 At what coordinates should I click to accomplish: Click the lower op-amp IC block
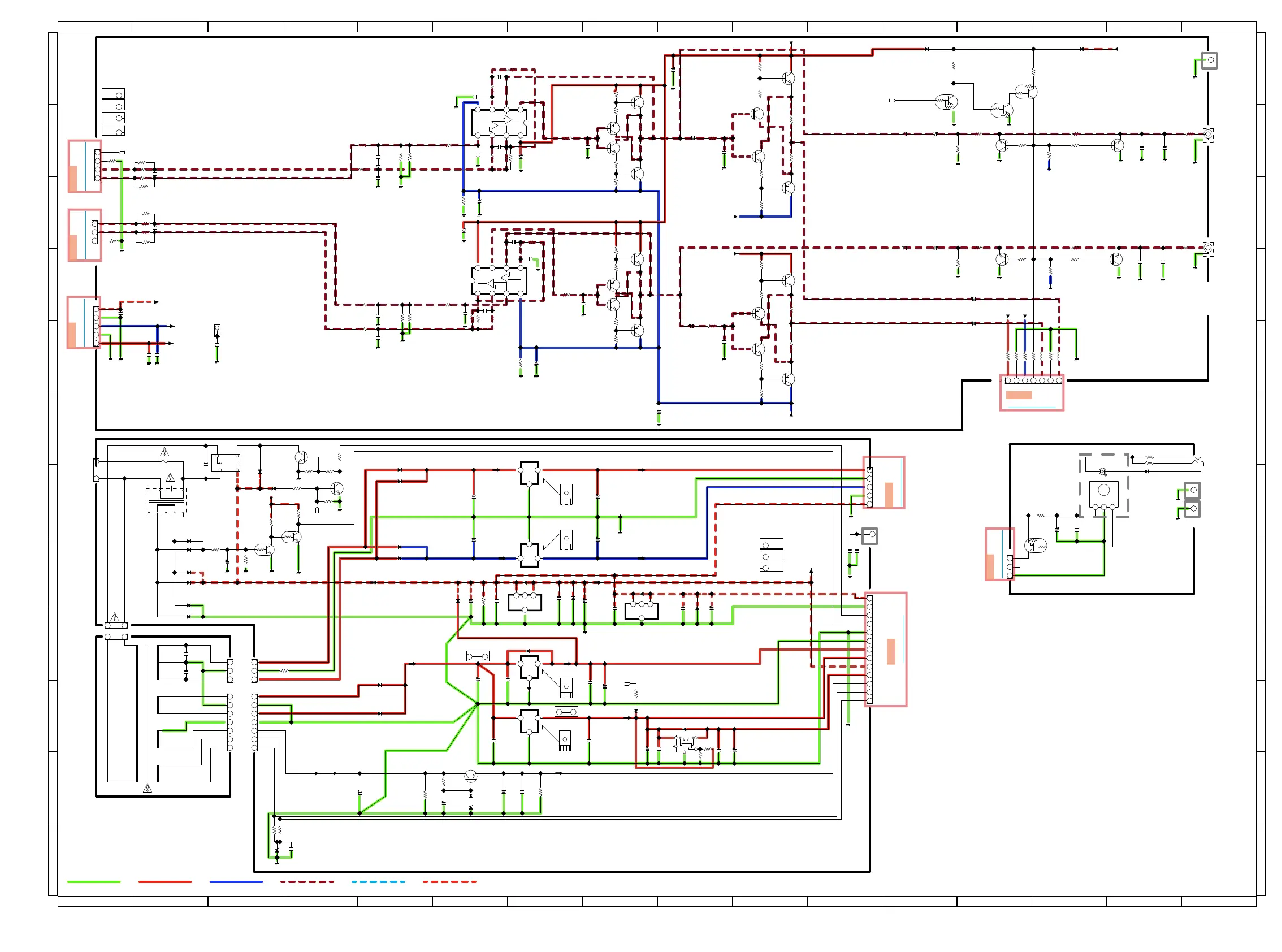point(499,281)
